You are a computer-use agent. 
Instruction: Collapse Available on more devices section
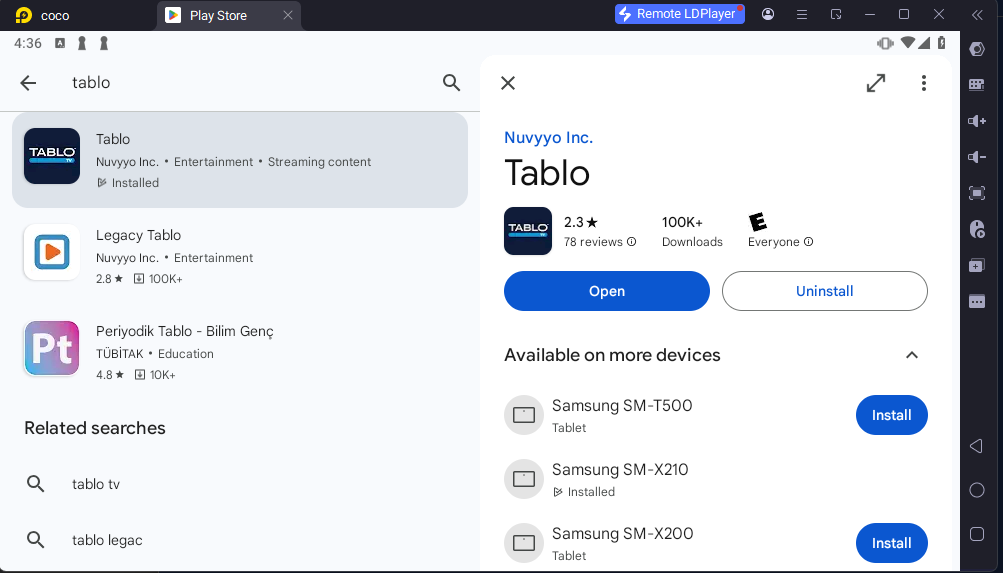click(911, 355)
